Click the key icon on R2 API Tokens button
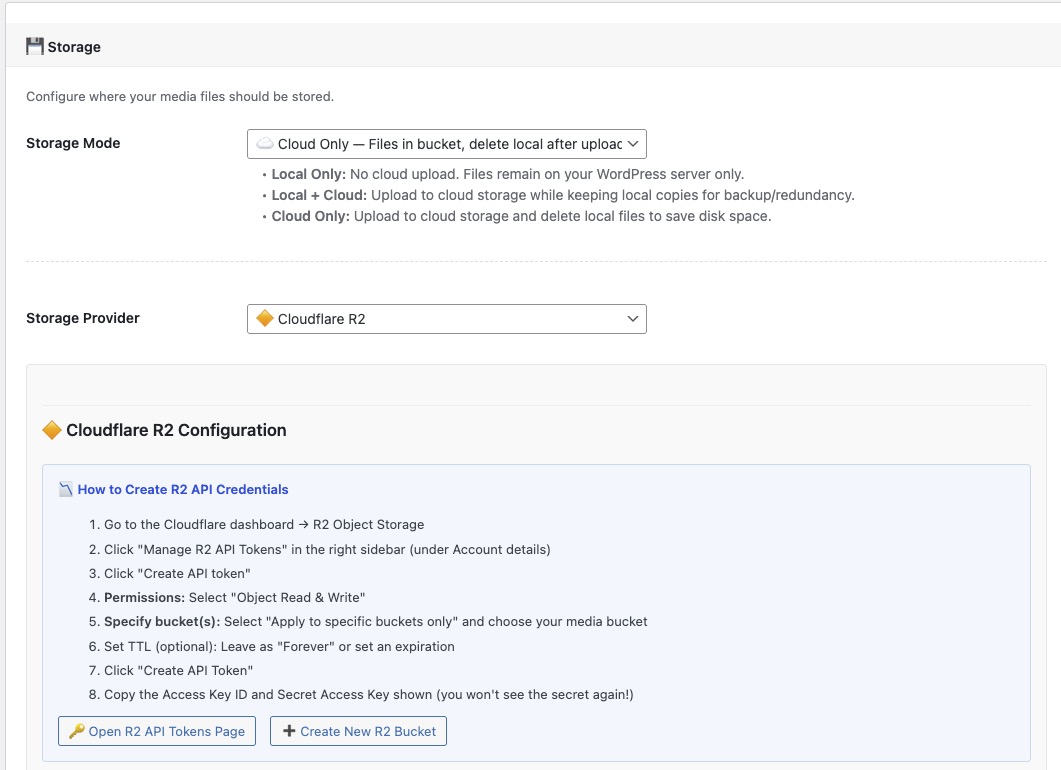 click(x=78, y=731)
